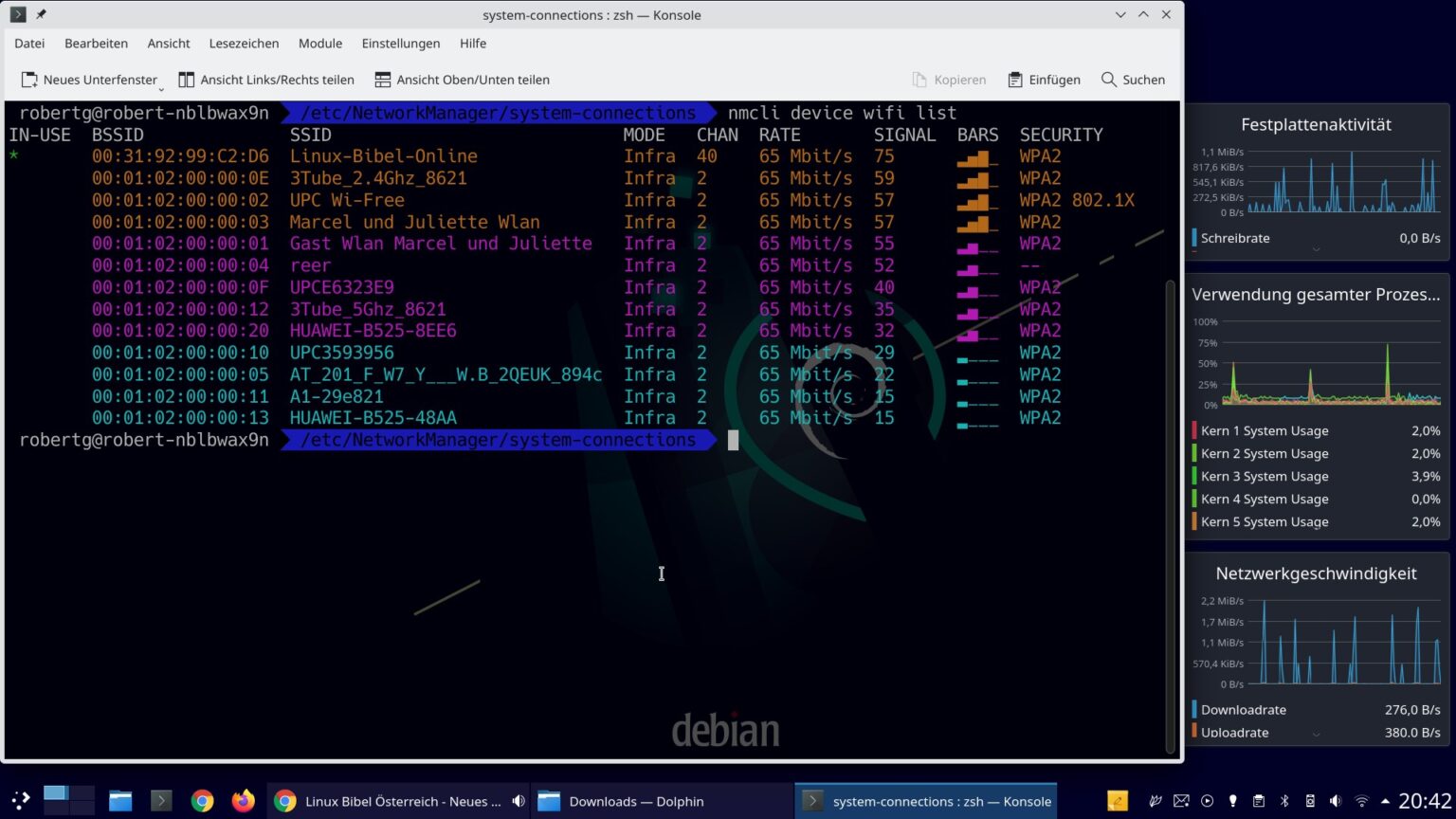Toggle the speaker volume tray icon
The image size is (1456, 819).
click(x=1338, y=801)
